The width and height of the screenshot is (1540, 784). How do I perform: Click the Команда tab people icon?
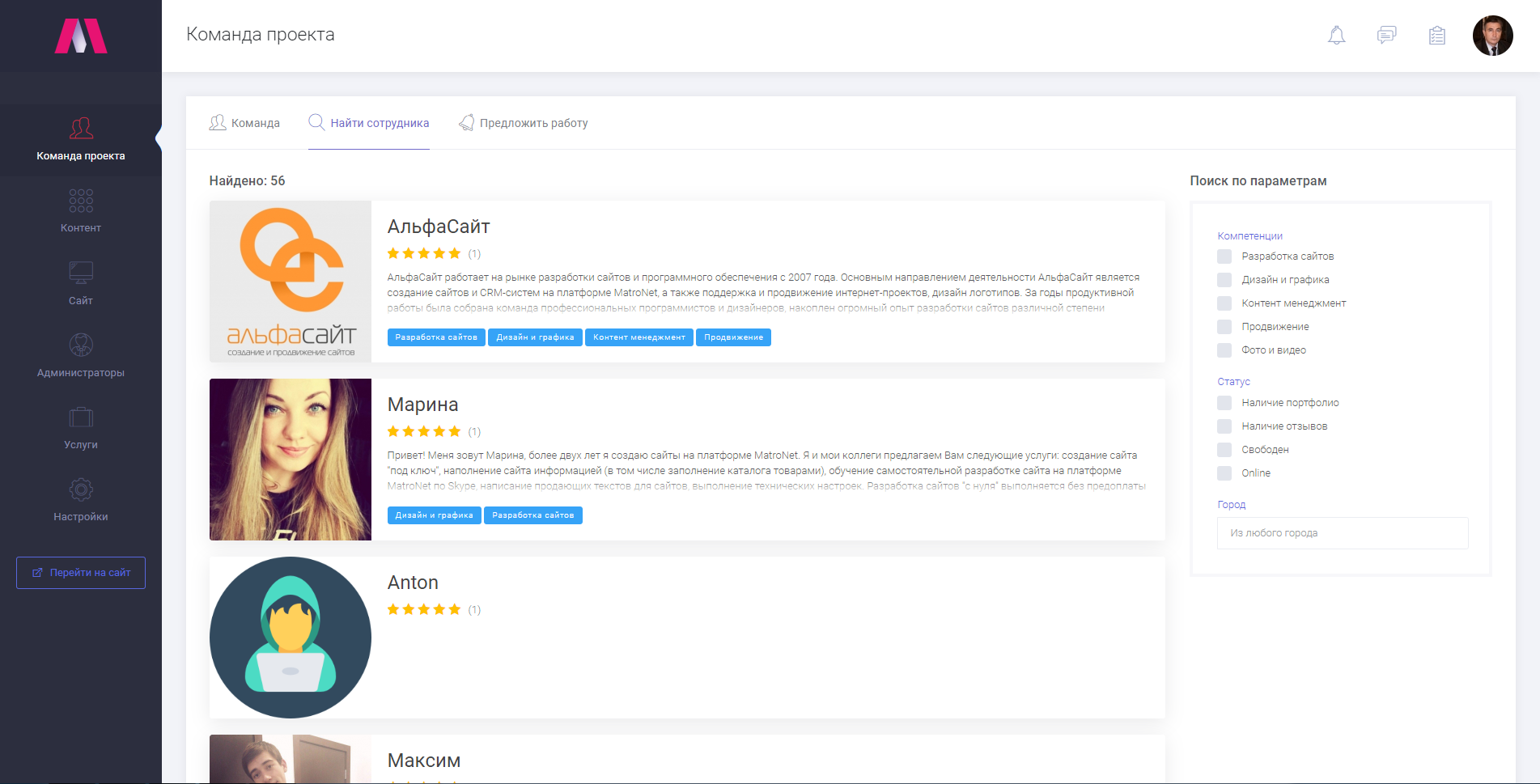(x=218, y=123)
